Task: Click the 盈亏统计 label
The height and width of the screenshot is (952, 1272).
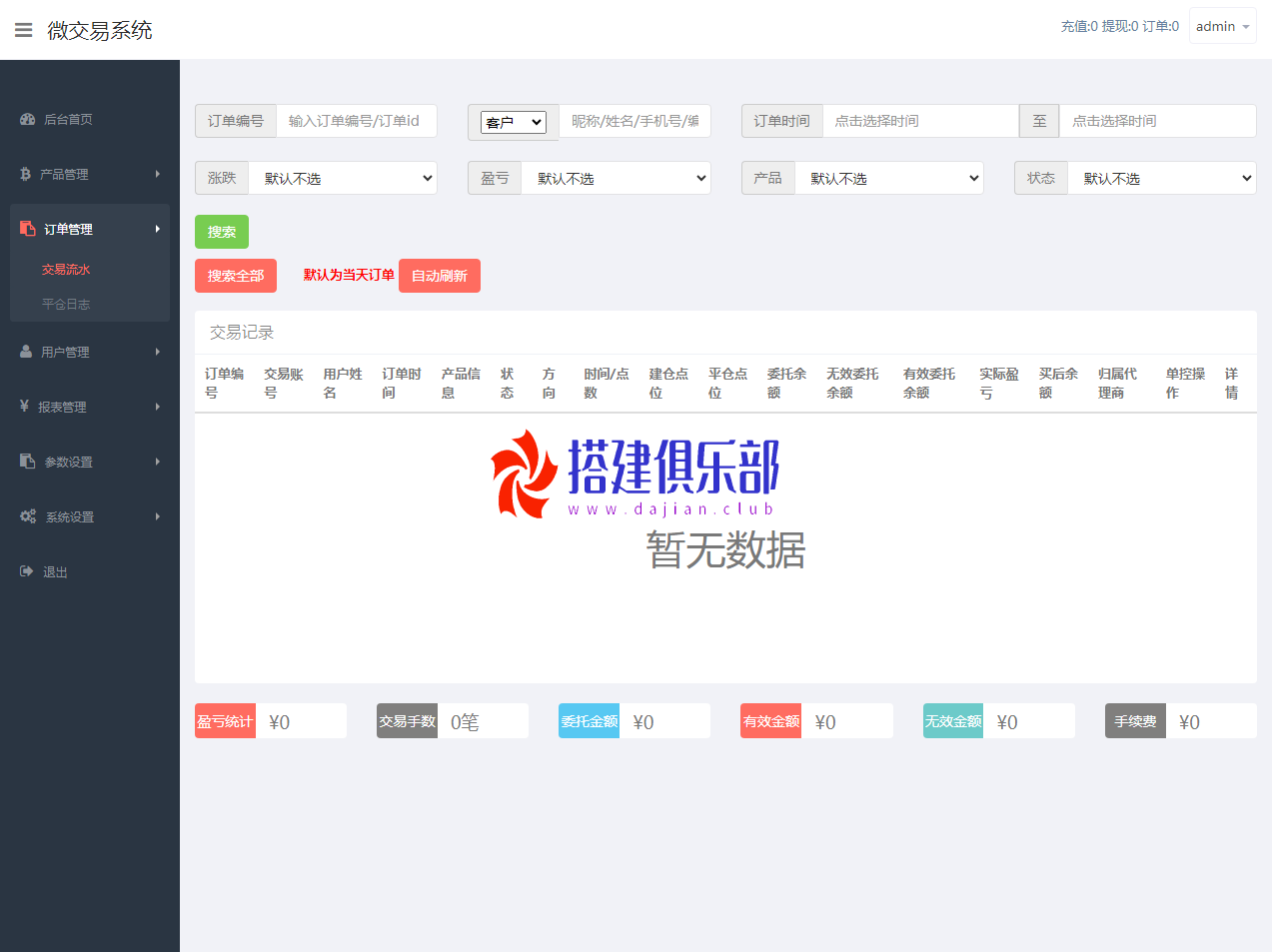Action: click(x=225, y=721)
